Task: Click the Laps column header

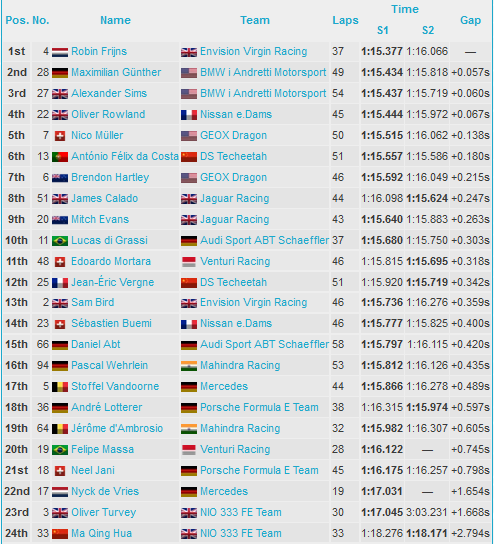Action: pyautogui.click(x=345, y=20)
